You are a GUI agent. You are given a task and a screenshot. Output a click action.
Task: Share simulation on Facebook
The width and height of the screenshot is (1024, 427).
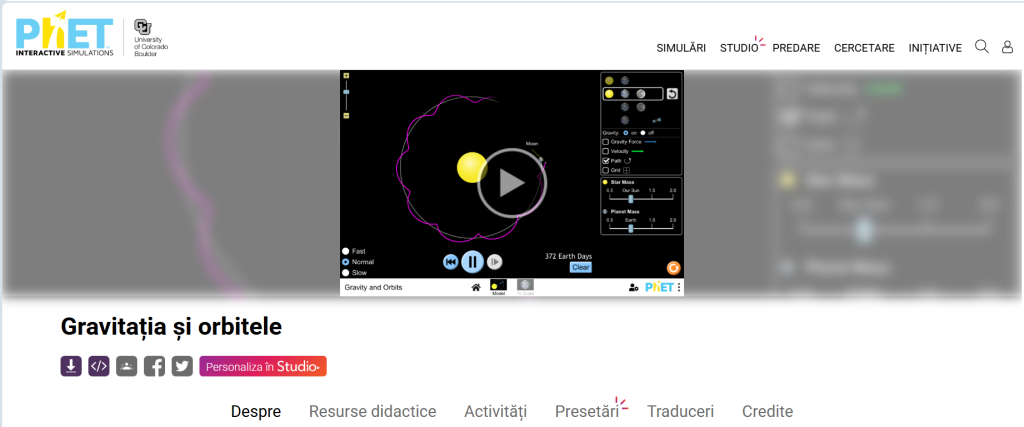pos(154,366)
